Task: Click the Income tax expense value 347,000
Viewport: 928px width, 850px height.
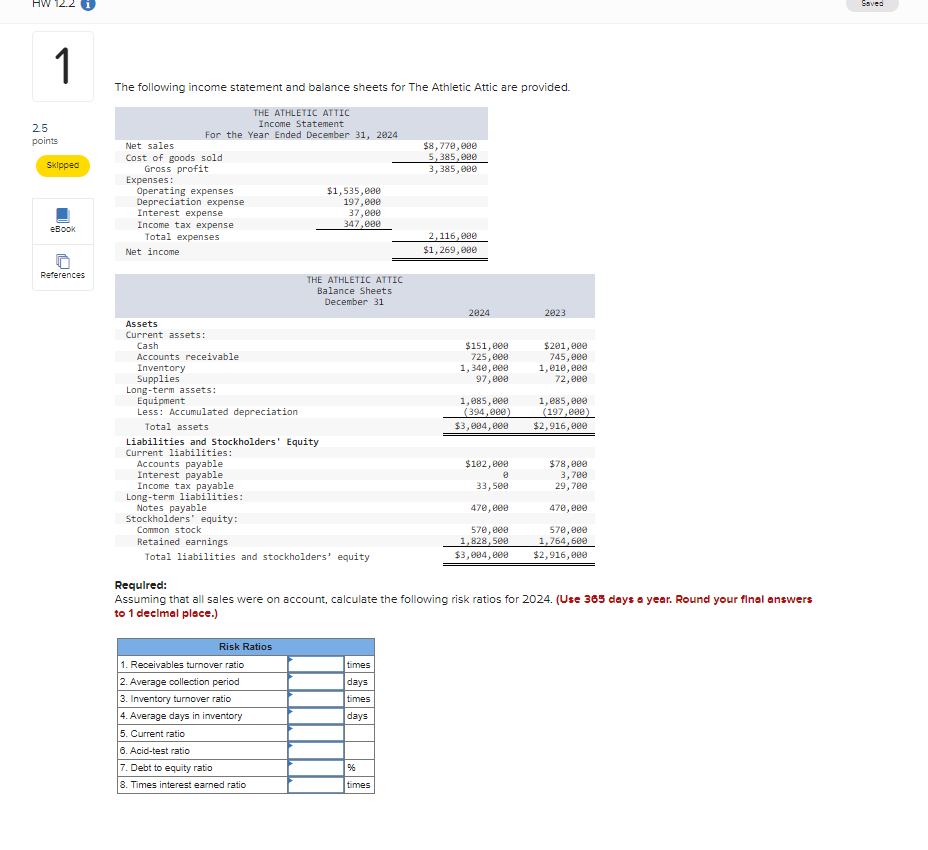Action: coord(362,224)
